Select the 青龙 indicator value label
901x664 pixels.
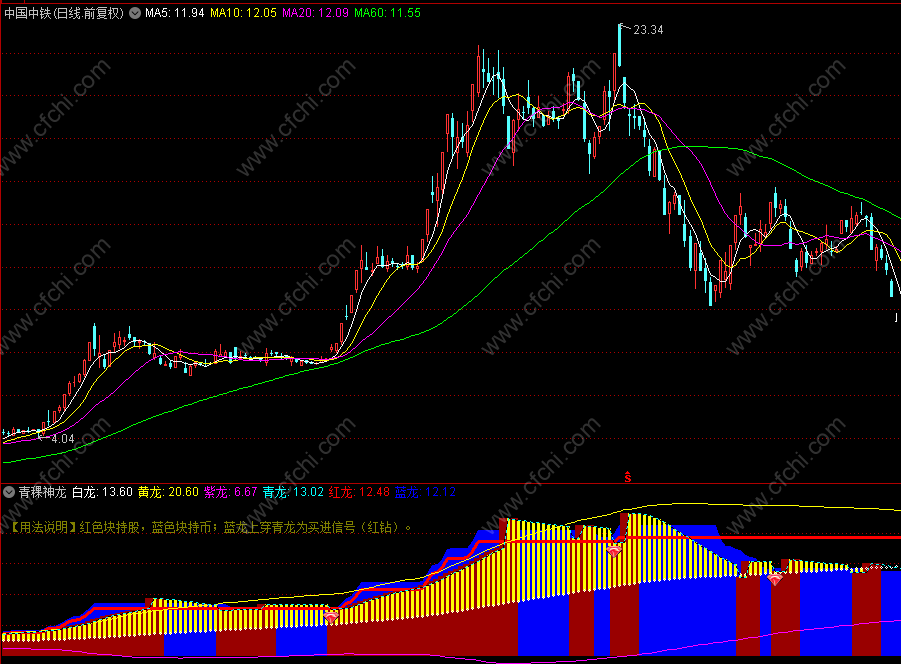click(x=293, y=492)
